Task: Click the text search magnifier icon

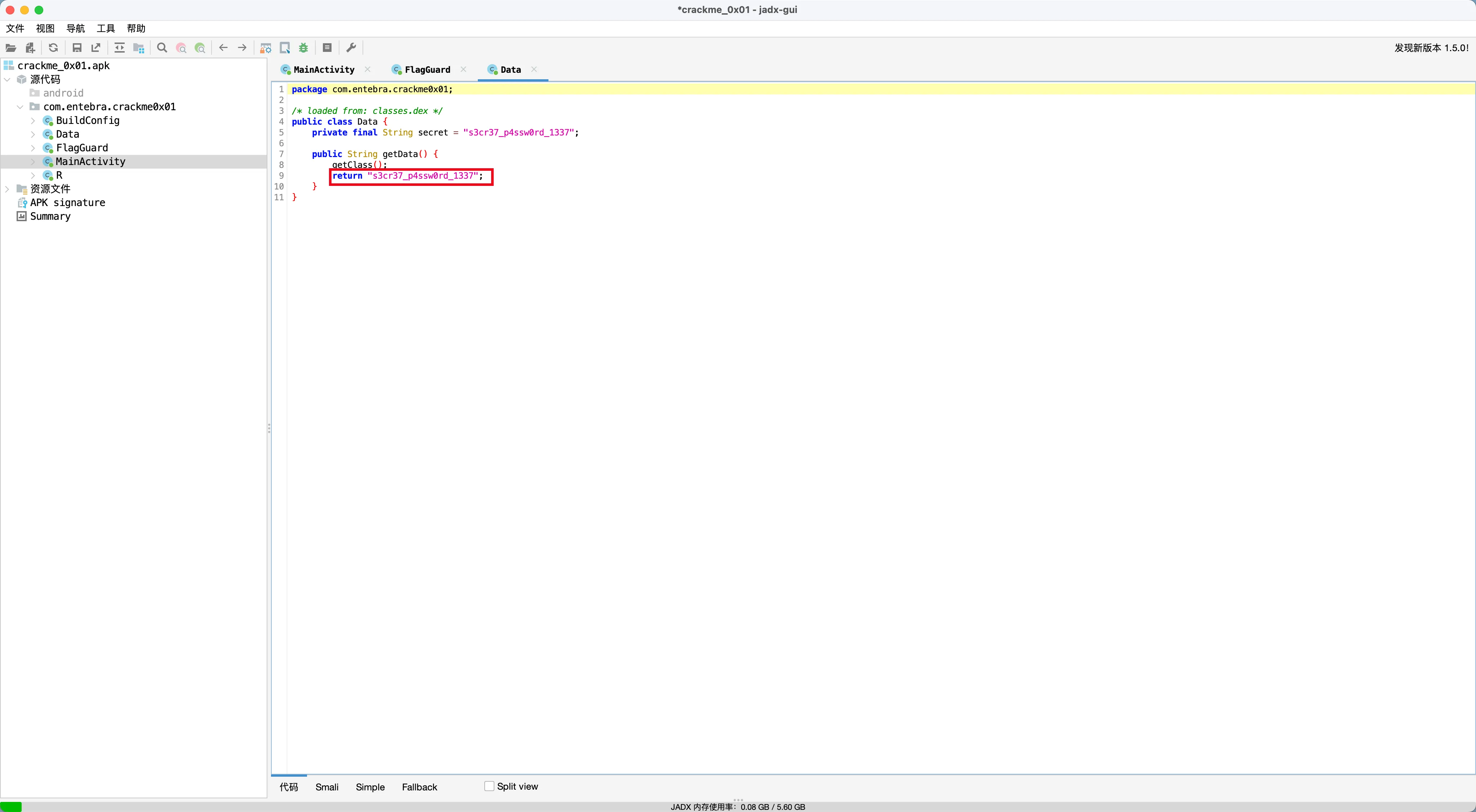Action: tap(162, 48)
